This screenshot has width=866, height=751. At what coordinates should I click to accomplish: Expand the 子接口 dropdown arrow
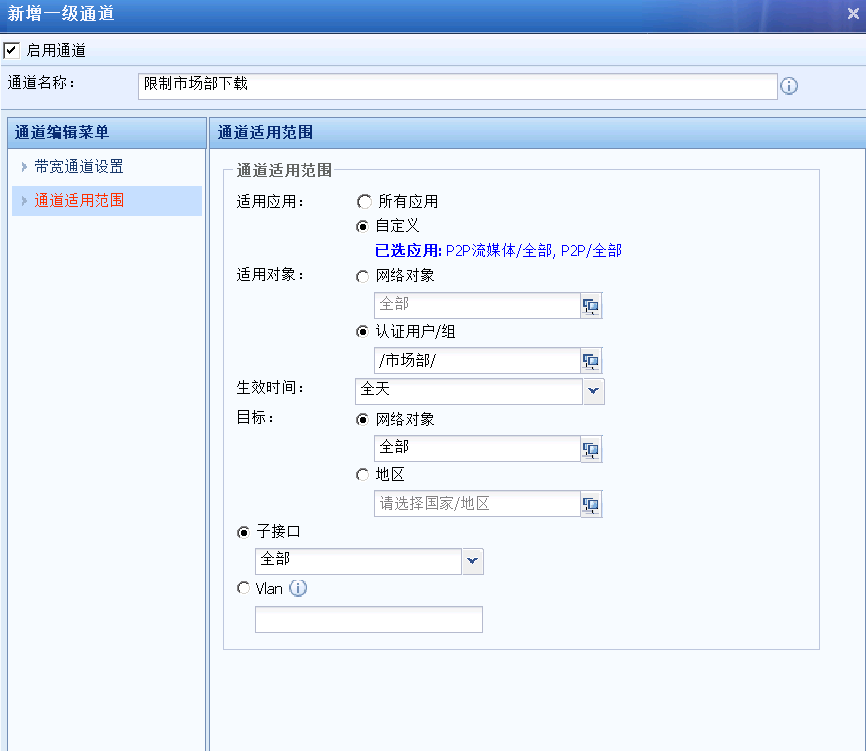point(472,561)
